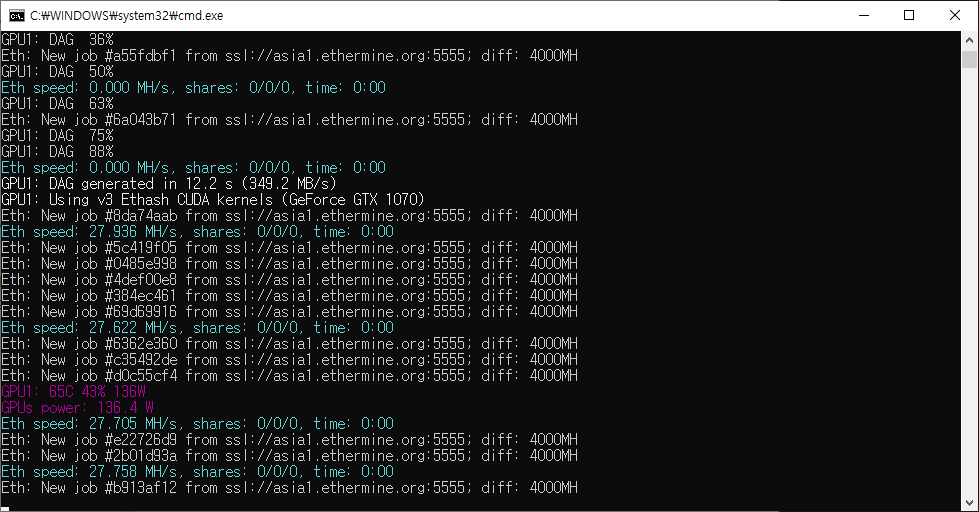979x512 pixels.
Task: Click the scrollbar up arrow
Action: coord(969,40)
